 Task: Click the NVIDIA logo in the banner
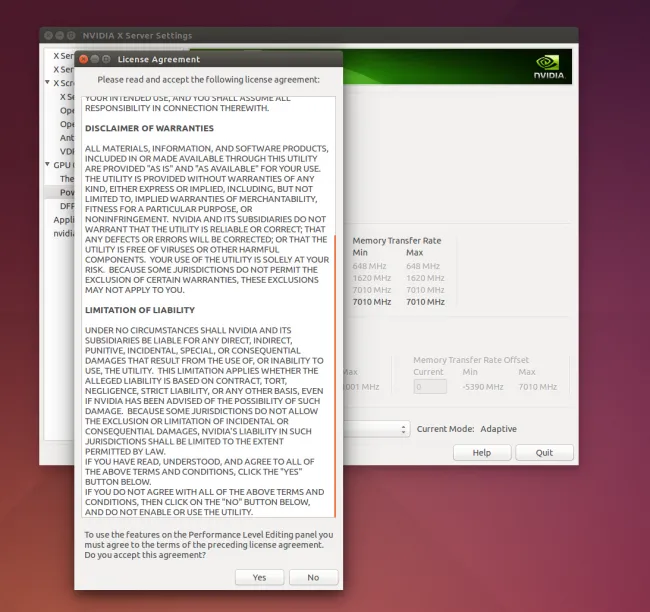click(546, 68)
